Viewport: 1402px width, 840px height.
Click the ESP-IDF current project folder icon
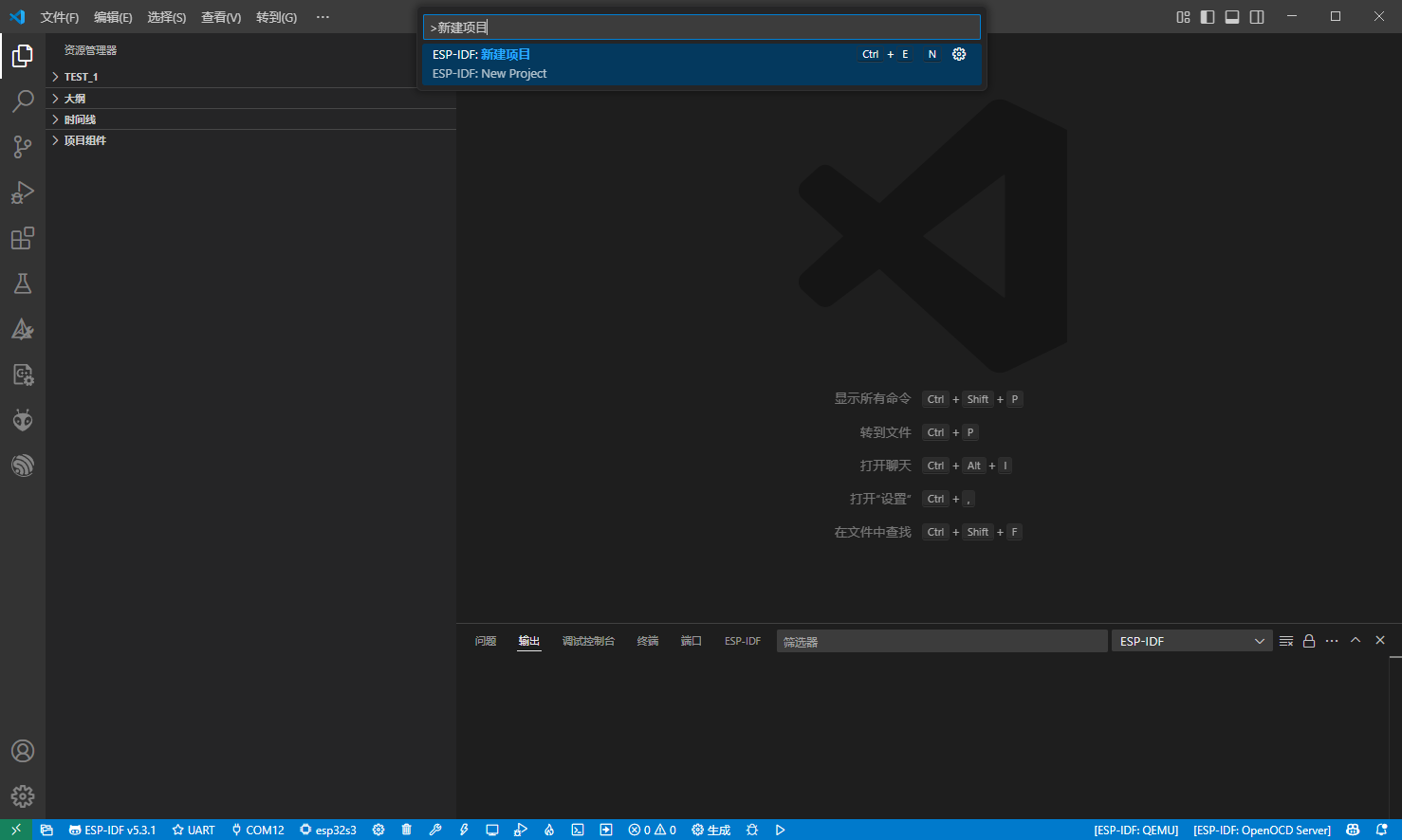(x=46, y=830)
